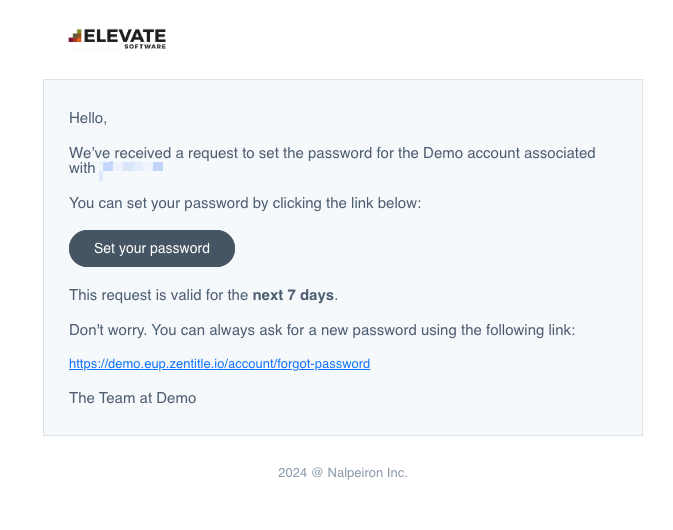Click the word "password" inside dark button
The height and width of the screenshot is (530, 673).
pyautogui.click(x=180, y=249)
